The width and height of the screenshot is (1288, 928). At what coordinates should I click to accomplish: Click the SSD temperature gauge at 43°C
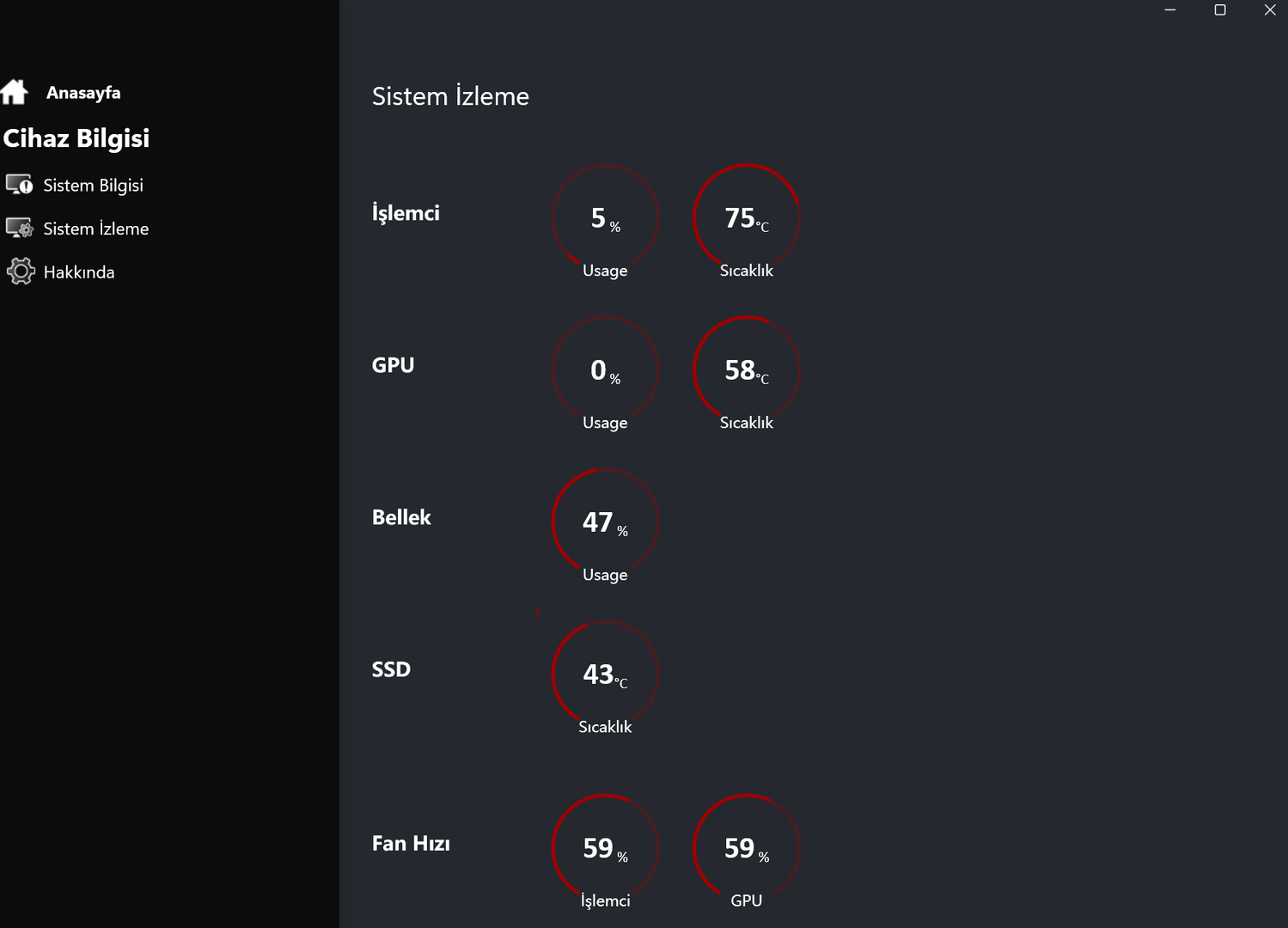click(x=605, y=674)
